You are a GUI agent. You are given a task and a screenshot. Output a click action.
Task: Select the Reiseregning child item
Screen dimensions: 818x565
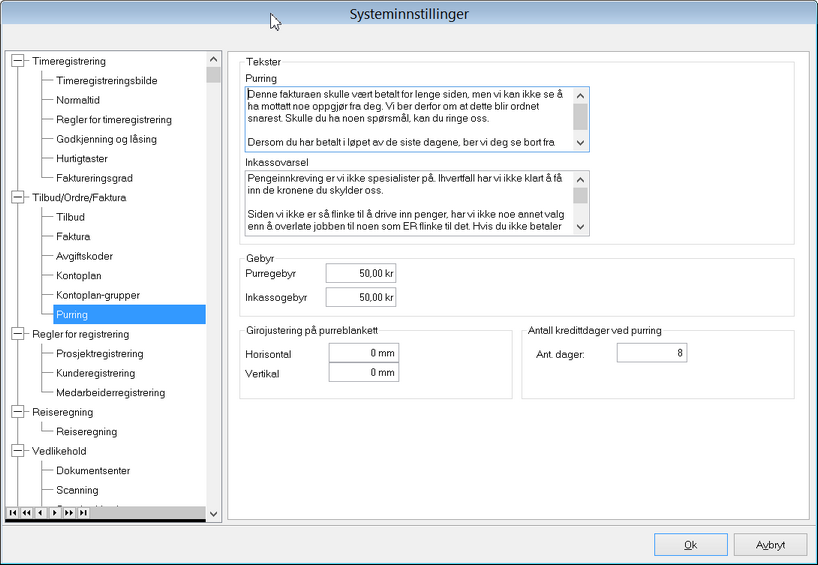pyautogui.click(x=87, y=431)
